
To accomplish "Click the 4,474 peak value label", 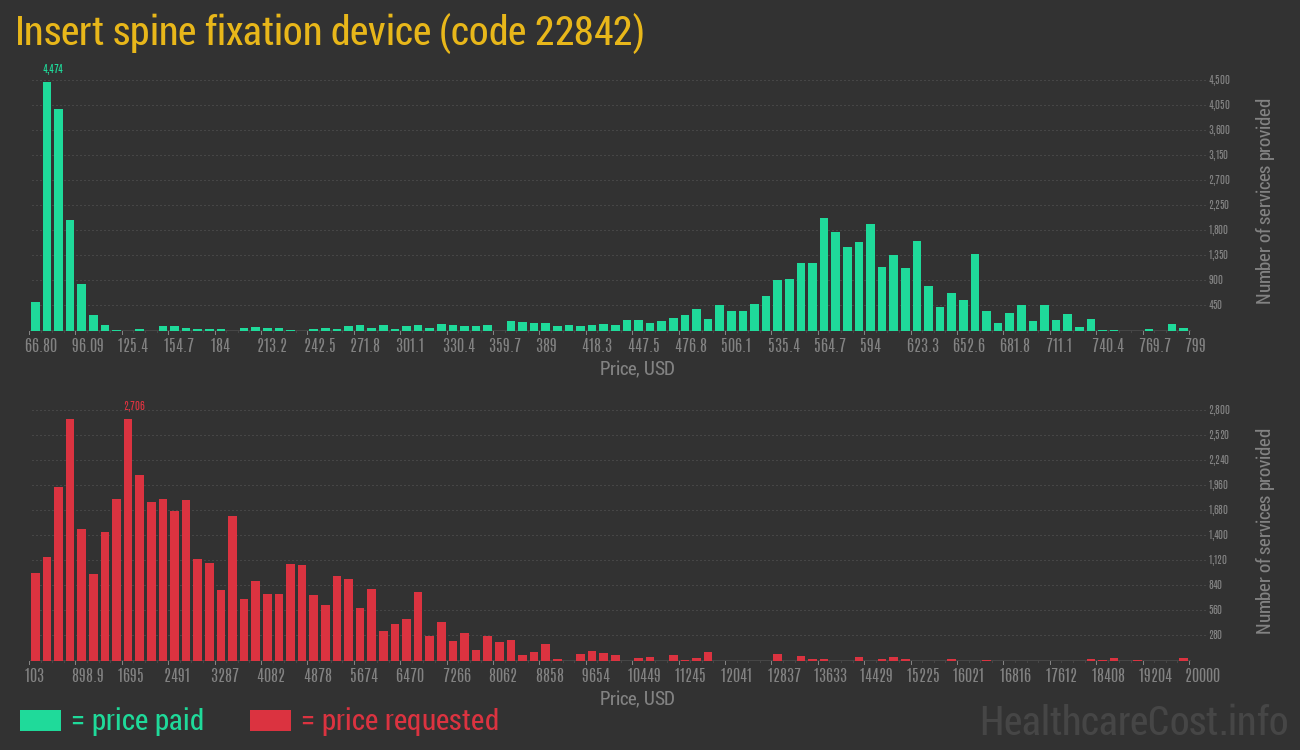I will pyautogui.click(x=53, y=69).
